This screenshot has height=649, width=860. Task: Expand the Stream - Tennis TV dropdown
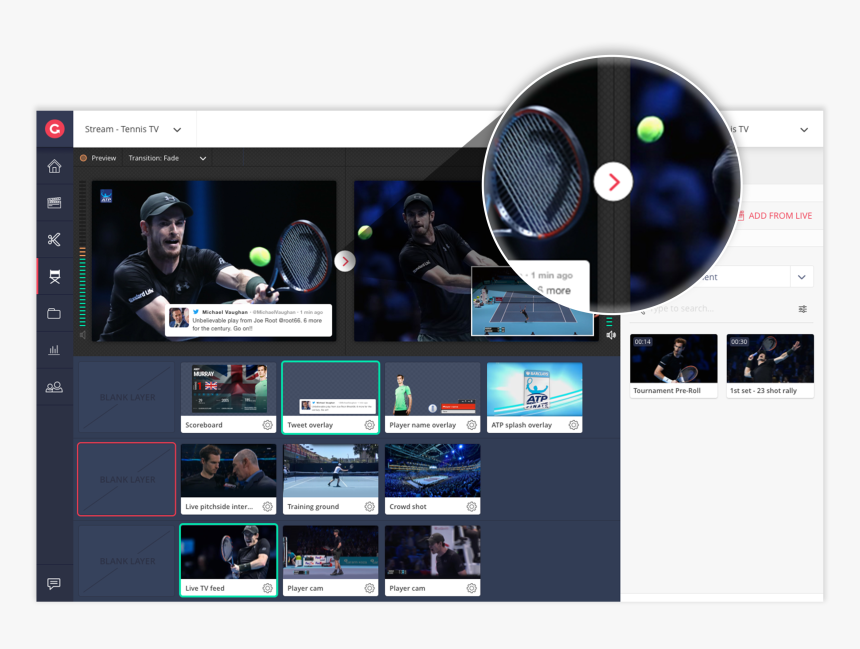tap(177, 130)
